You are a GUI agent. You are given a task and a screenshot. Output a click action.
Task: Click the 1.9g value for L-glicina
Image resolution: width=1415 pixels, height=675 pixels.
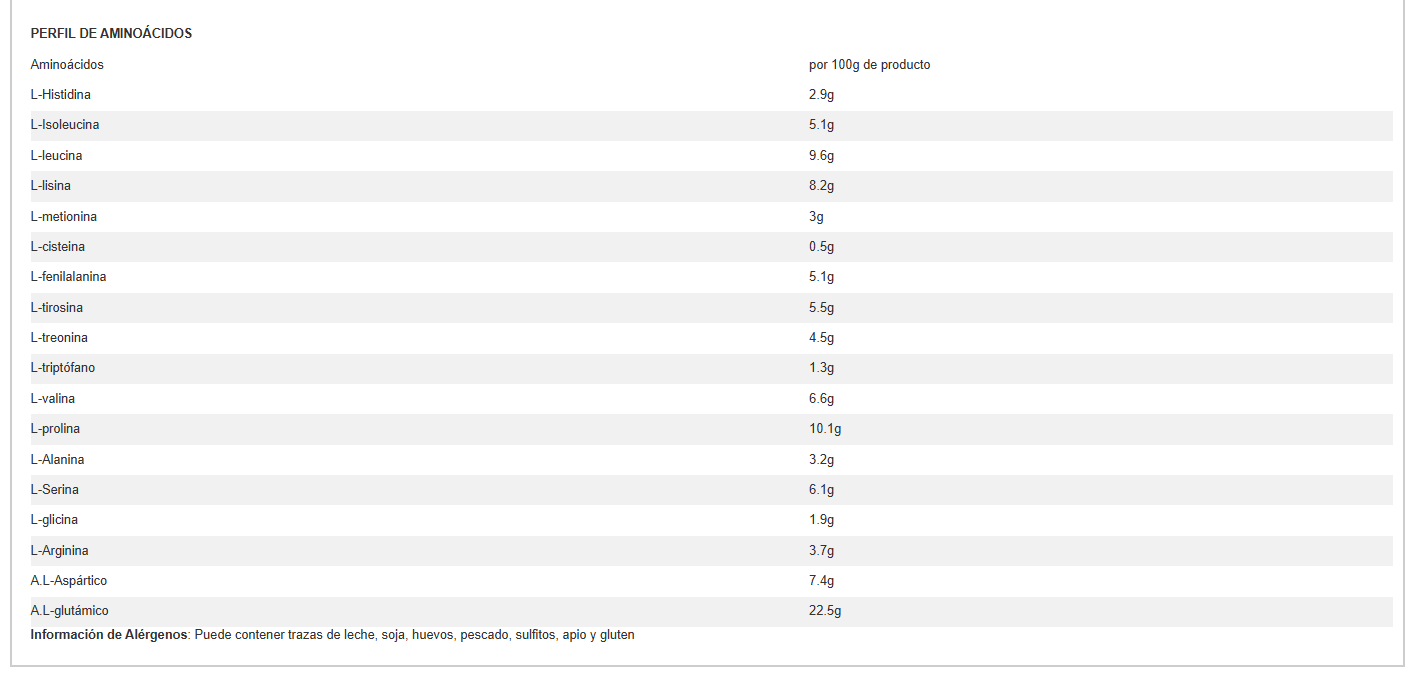pos(821,520)
